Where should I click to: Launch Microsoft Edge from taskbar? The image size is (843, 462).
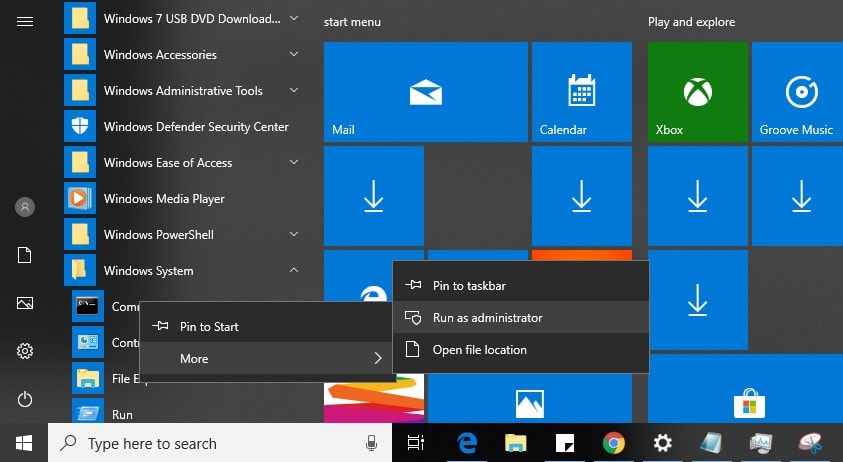pos(466,443)
